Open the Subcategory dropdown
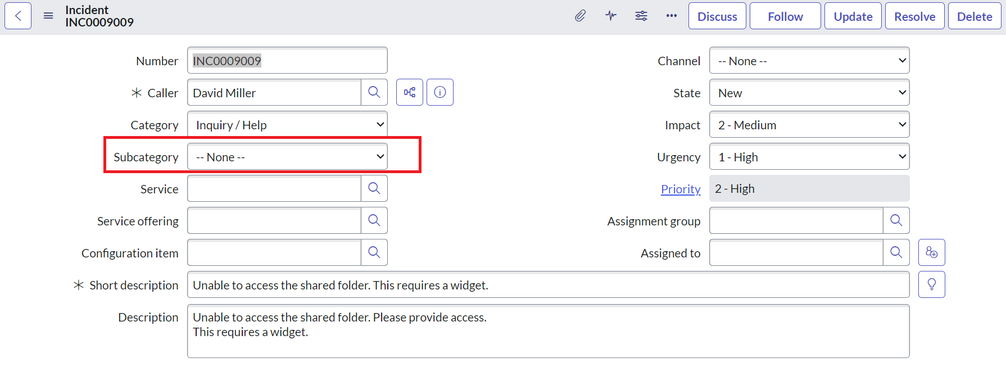The height and width of the screenshot is (371, 1006). click(287, 157)
